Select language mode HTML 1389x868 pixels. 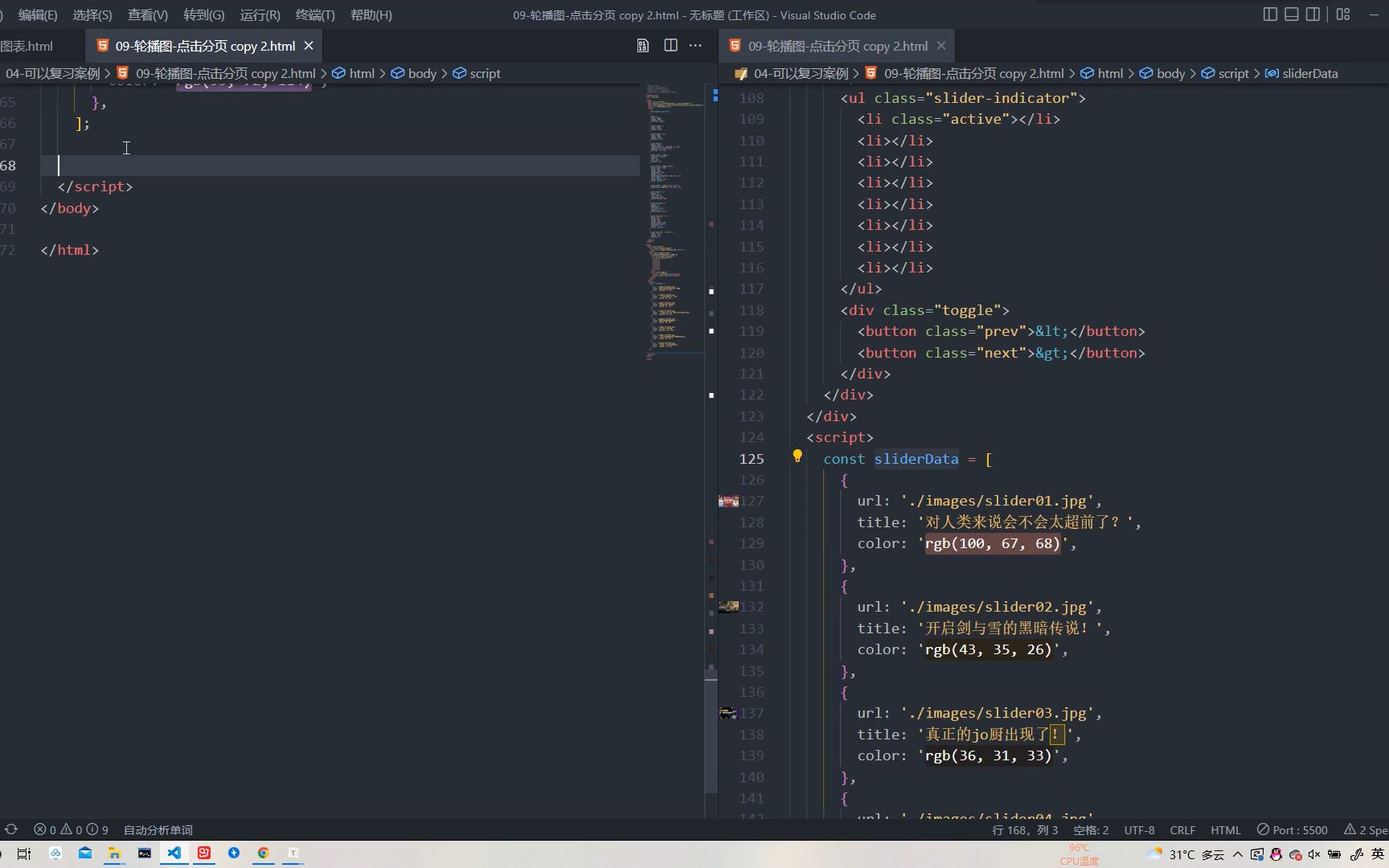[x=1226, y=829]
